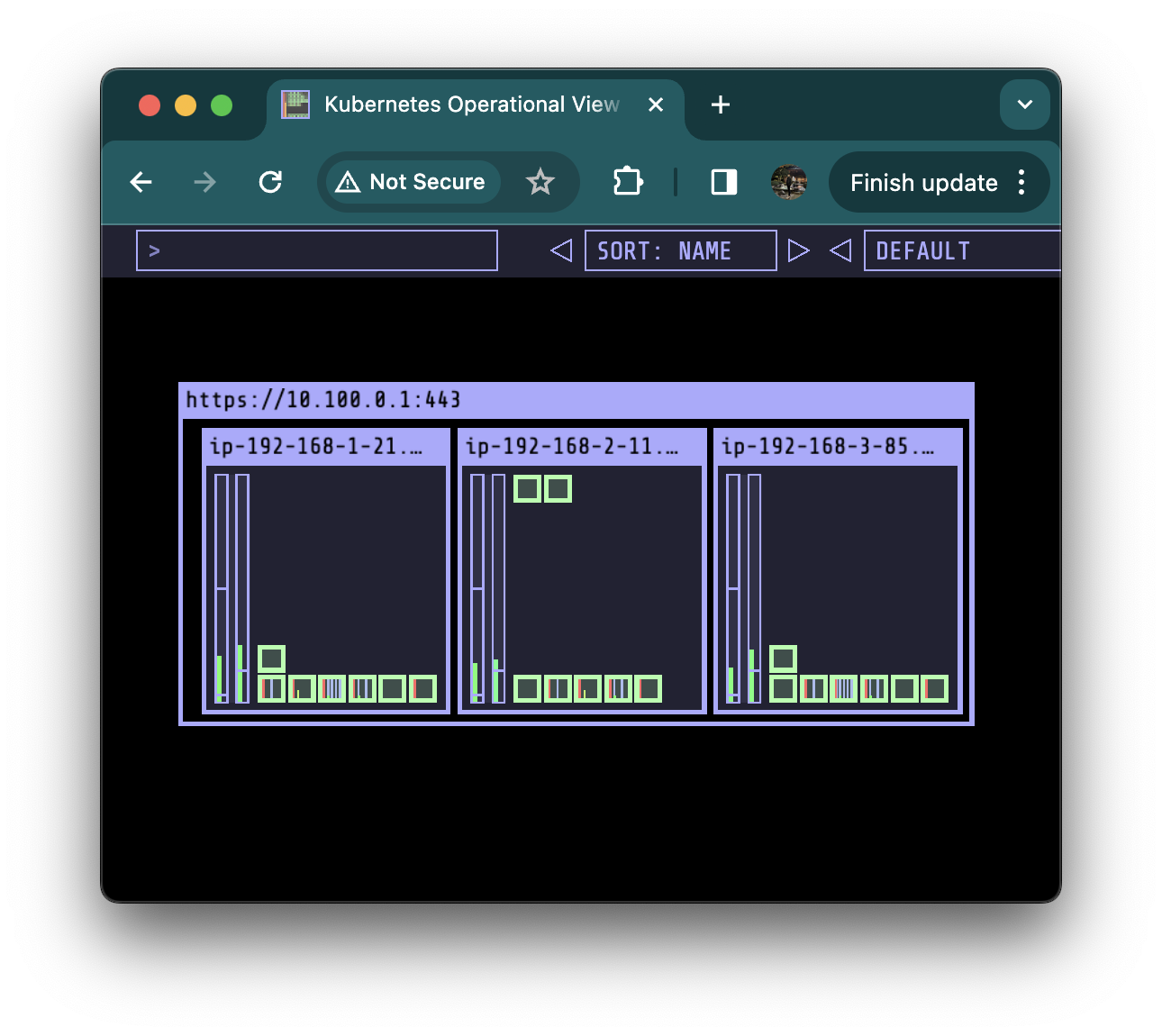Select left top-row pod in node ip-192-168-2-11
Viewport: 1162px width, 1036px height.
tap(528, 489)
